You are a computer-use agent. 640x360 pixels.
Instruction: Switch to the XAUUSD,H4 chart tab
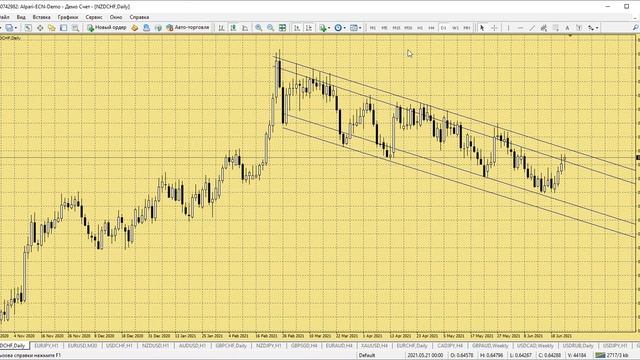click(374, 346)
